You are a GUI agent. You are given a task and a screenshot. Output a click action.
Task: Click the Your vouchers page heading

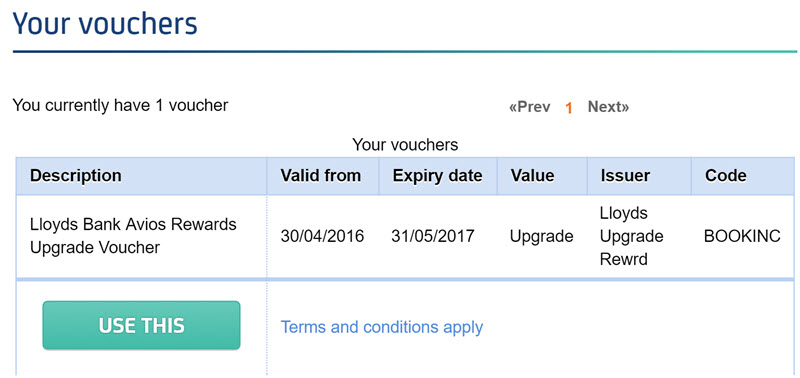click(x=105, y=23)
